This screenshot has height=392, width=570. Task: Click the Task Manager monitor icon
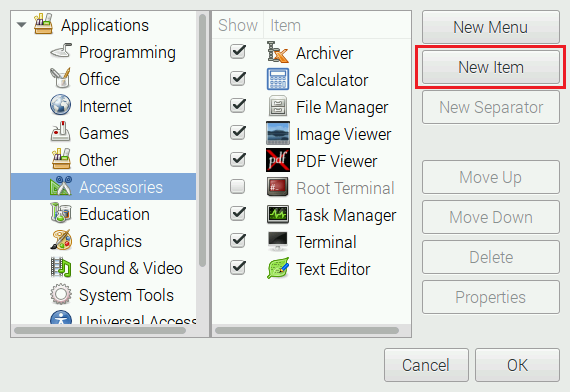[278, 214]
